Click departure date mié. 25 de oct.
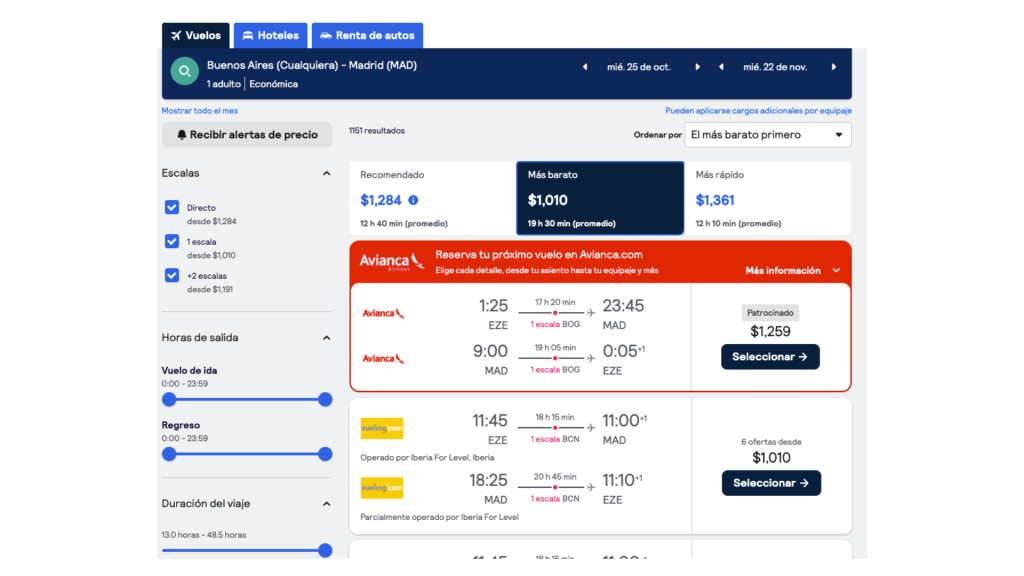Viewport: 1024px width, 576px height. (639, 67)
